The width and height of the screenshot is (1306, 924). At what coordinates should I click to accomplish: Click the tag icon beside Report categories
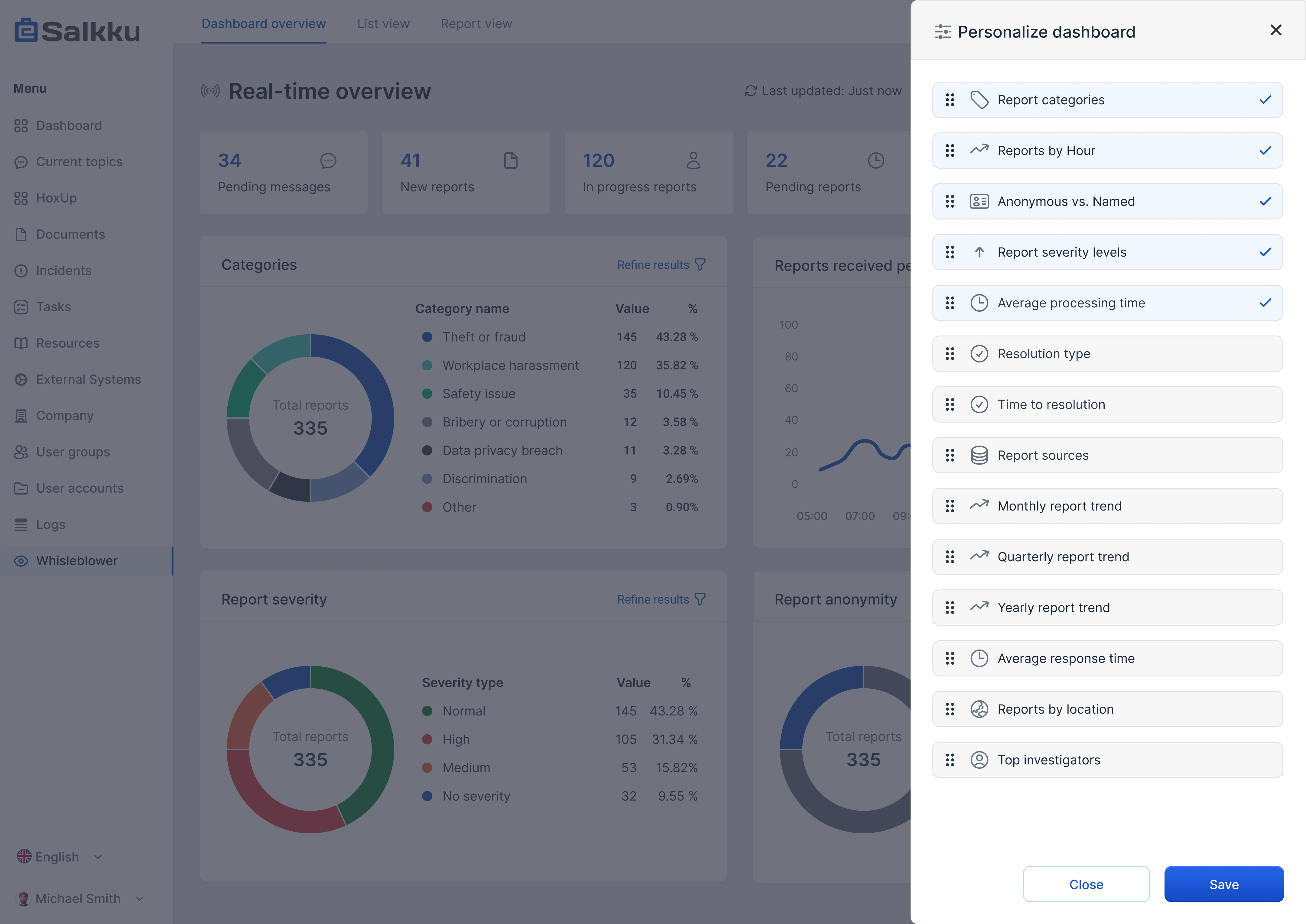coord(979,100)
